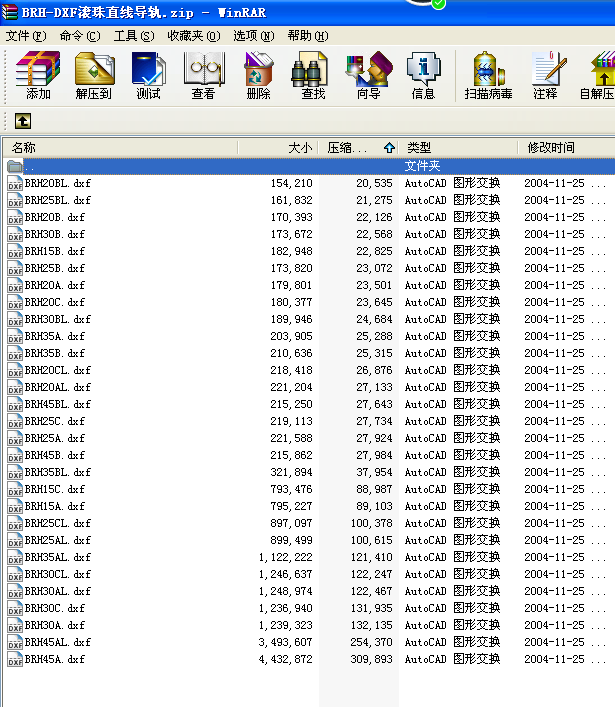This screenshot has height=707, width=615.
Task: Select file BRH25BL.dxf
Action: pos(57,200)
